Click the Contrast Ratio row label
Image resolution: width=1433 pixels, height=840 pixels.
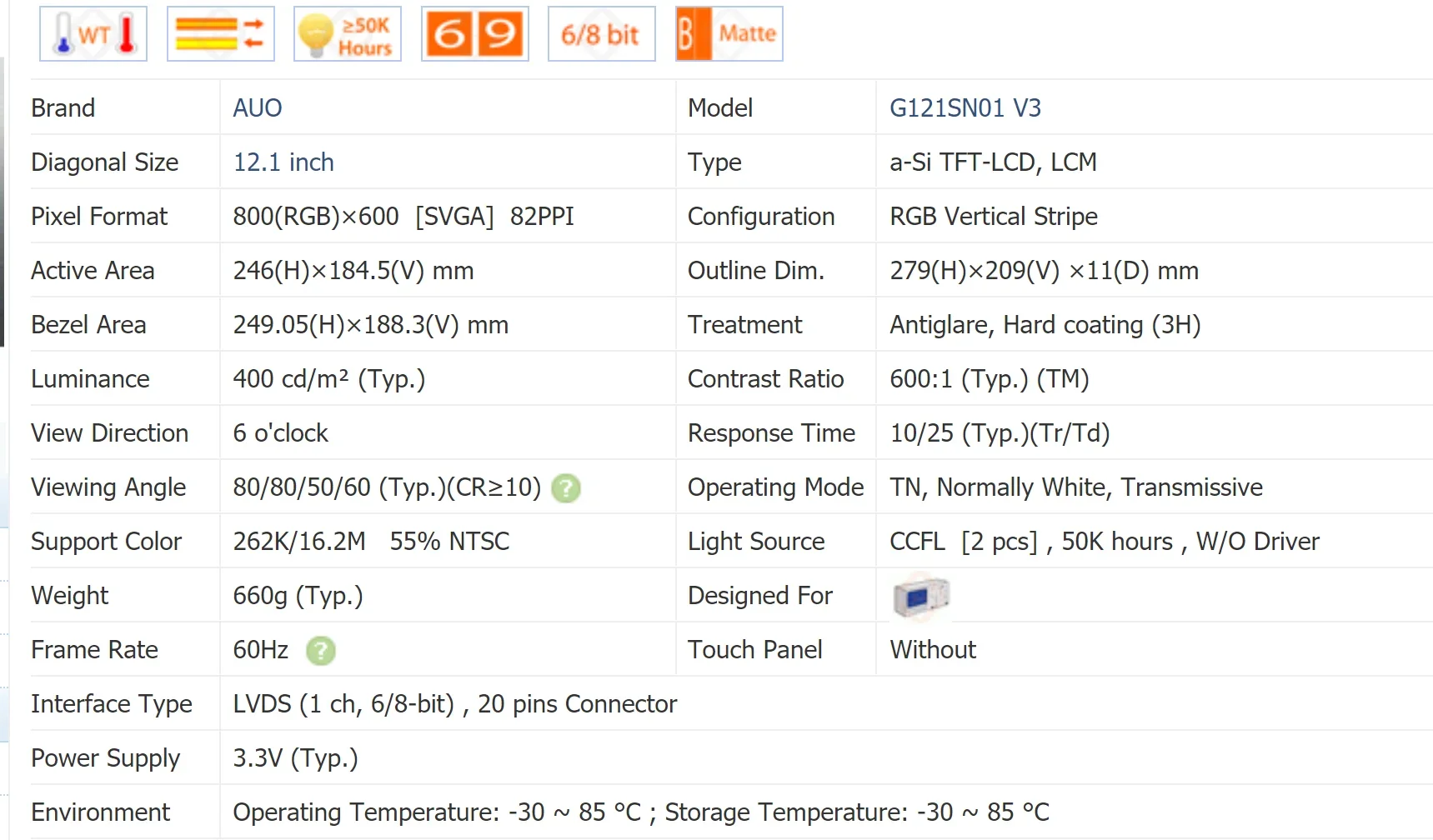click(766, 379)
